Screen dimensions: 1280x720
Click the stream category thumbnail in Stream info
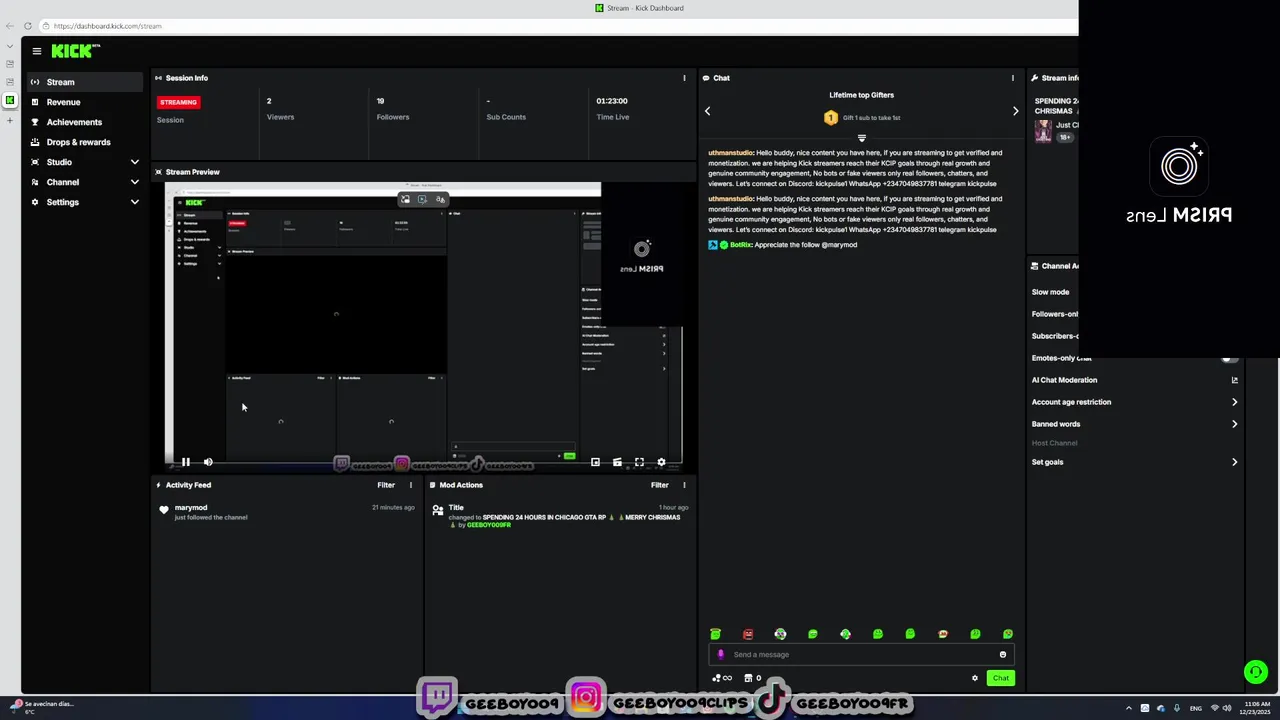[1043, 131]
